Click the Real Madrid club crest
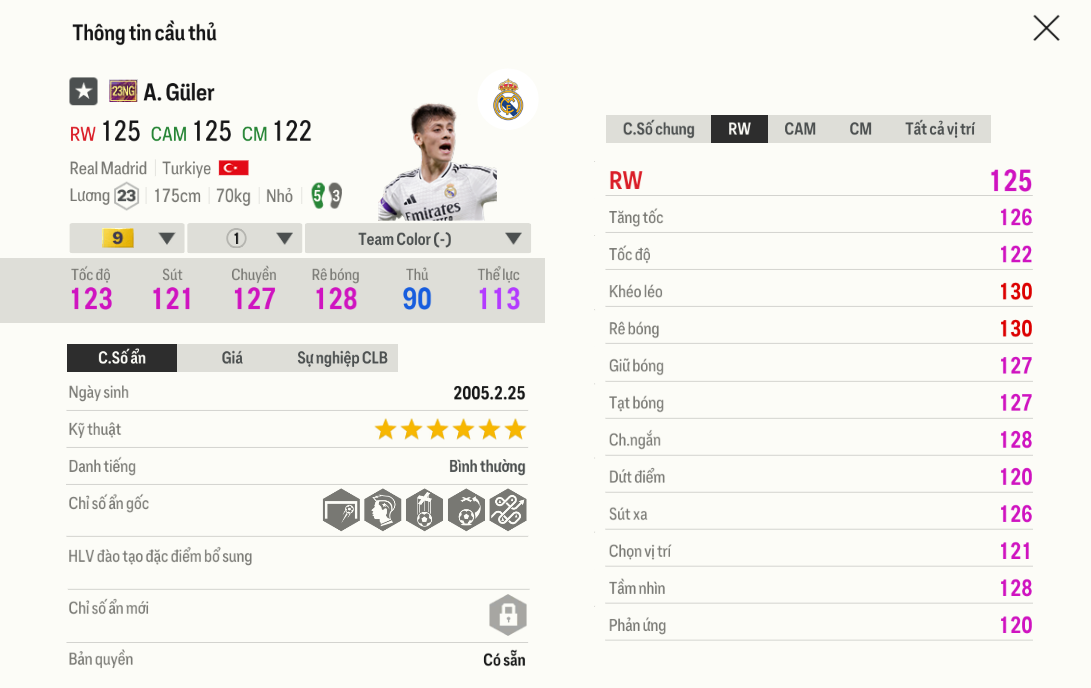The width and height of the screenshot is (1091, 688). [x=508, y=100]
